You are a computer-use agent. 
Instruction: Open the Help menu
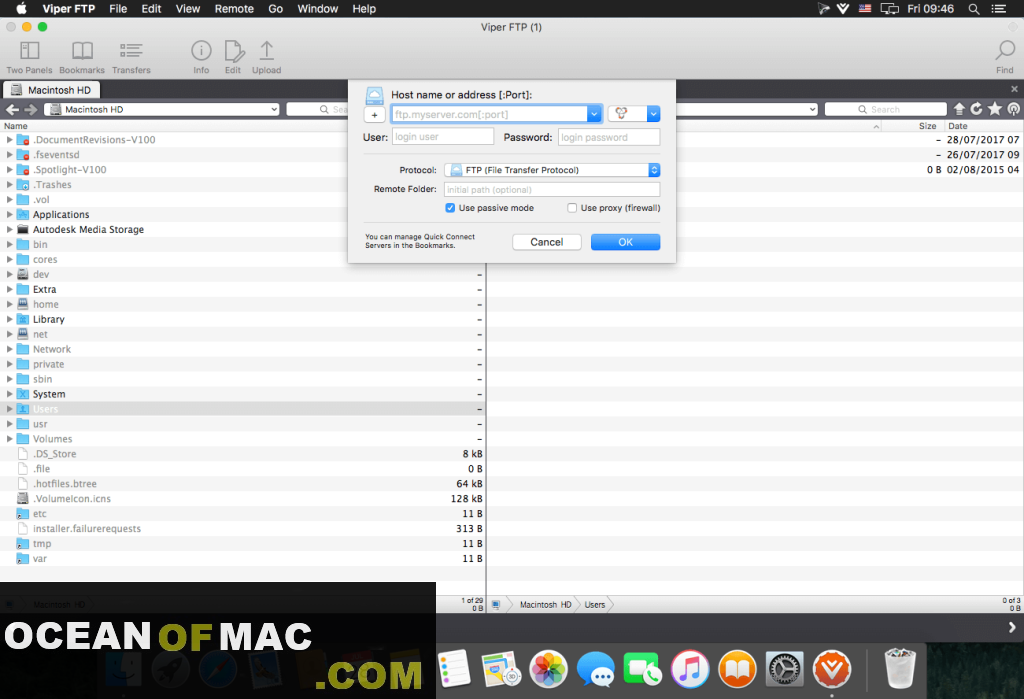point(364,9)
